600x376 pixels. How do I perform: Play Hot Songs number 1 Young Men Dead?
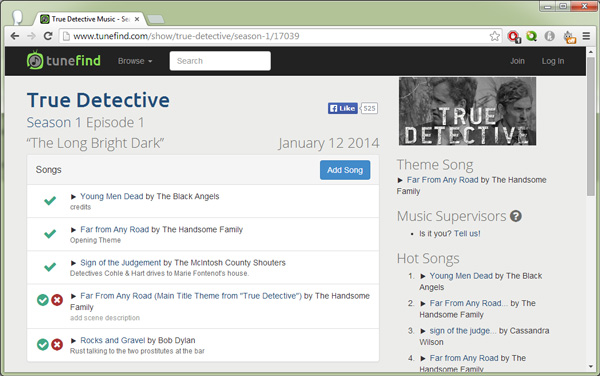[x=423, y=276]
